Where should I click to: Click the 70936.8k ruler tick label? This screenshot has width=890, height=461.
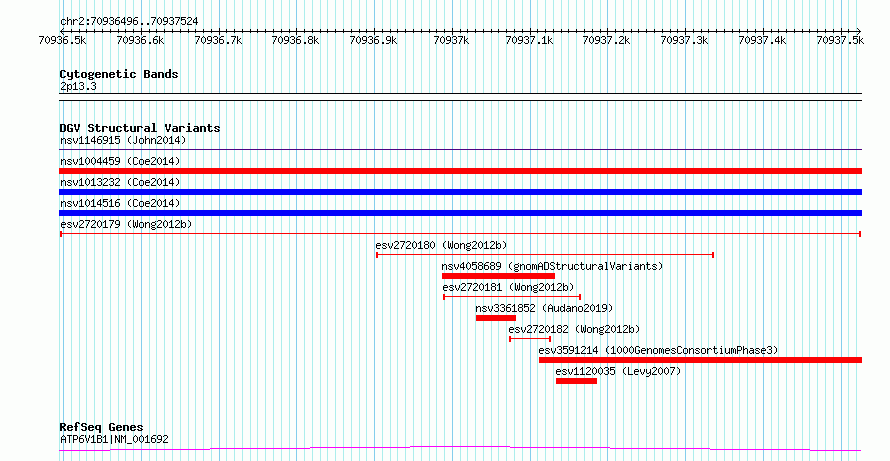(296, 40)
